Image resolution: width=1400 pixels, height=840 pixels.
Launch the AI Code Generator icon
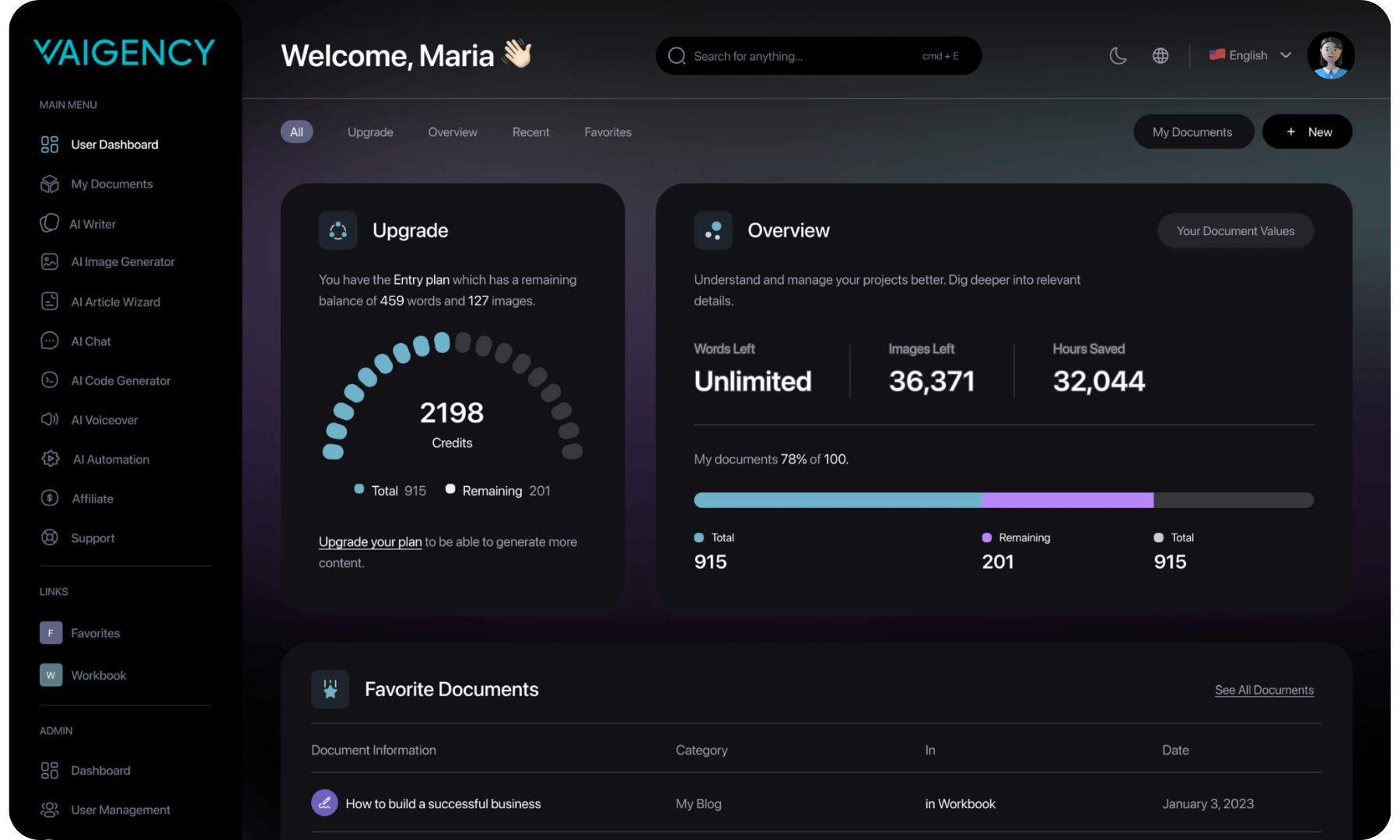tap(49, 380)
